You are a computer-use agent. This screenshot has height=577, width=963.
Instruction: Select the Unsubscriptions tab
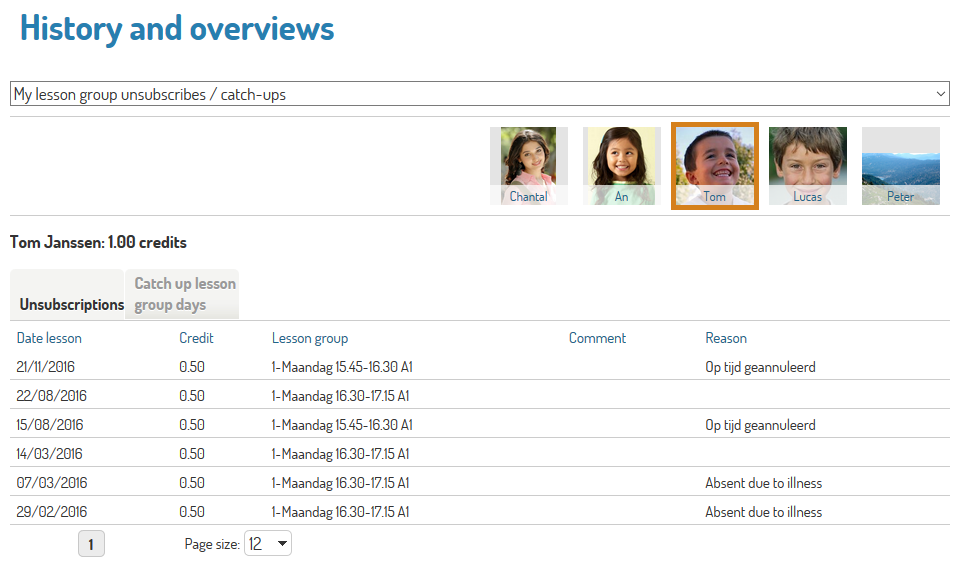[x=72, y=304]
